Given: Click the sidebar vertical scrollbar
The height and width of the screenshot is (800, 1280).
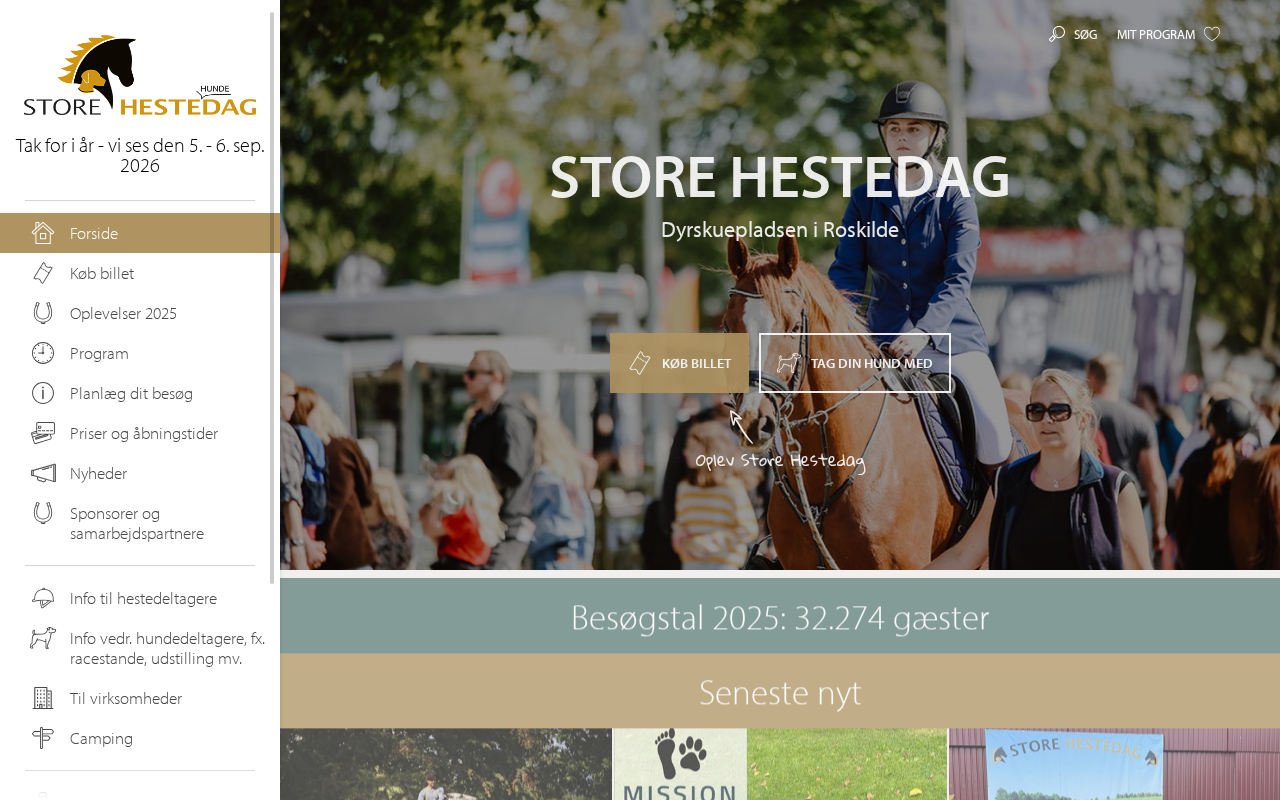Looking at the screenshot, I should coord(272,298).
